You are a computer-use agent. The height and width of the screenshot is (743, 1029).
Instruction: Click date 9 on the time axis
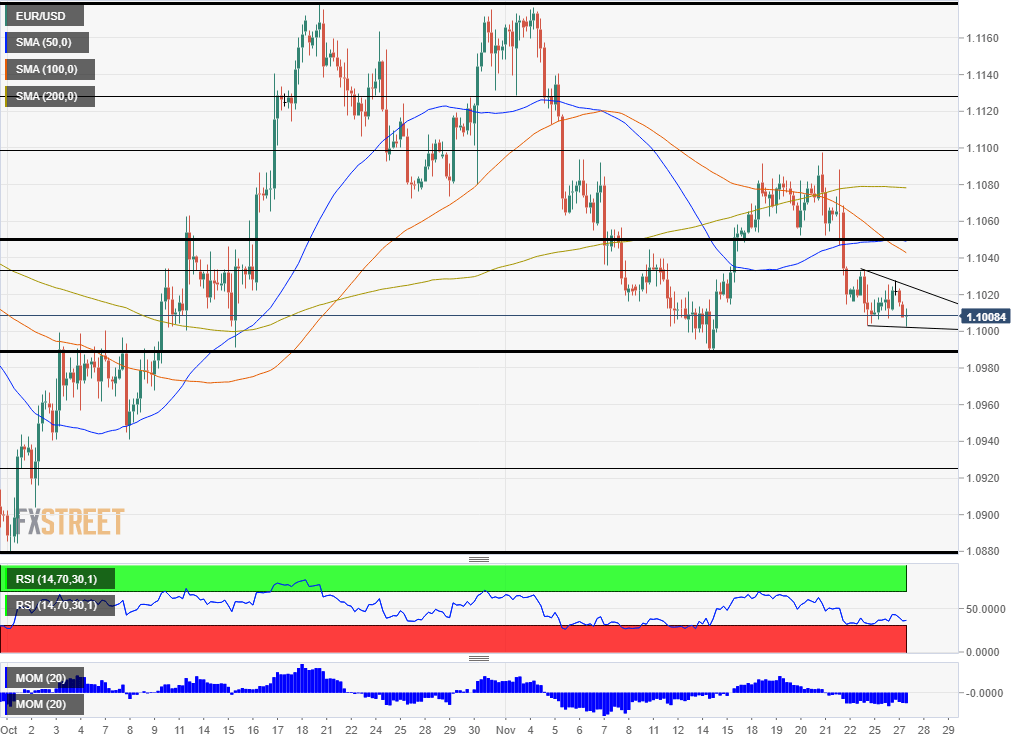tap(154, 730)
